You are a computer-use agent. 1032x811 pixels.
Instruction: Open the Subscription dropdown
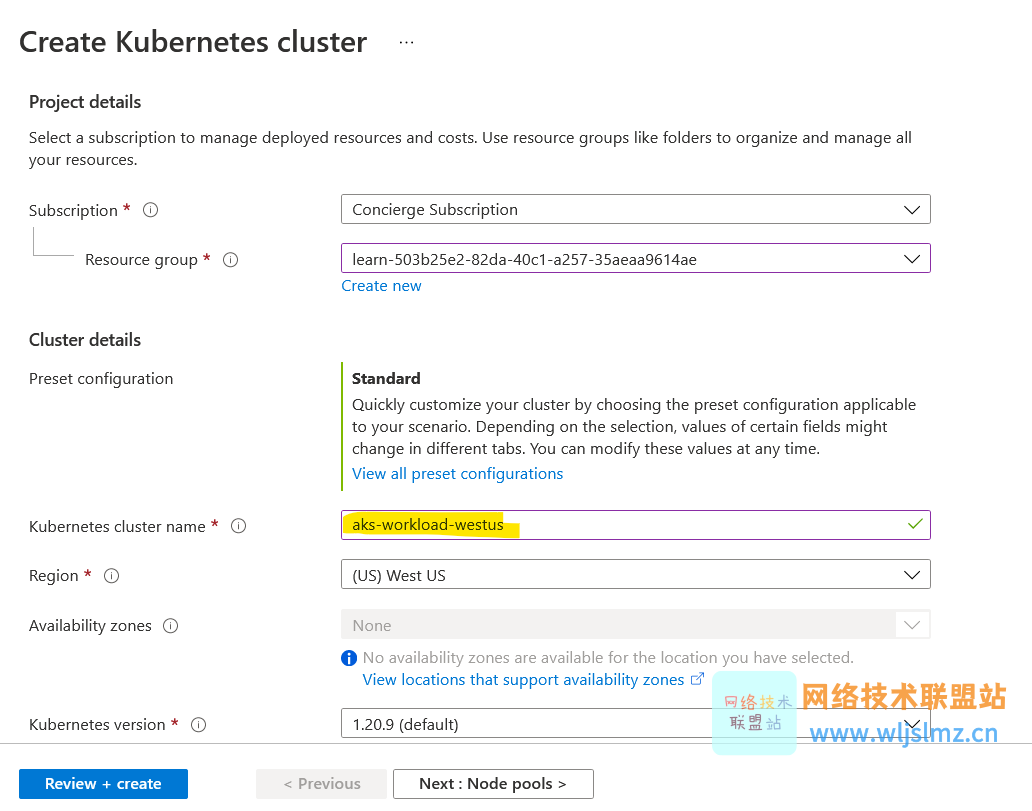pos(635,210)
